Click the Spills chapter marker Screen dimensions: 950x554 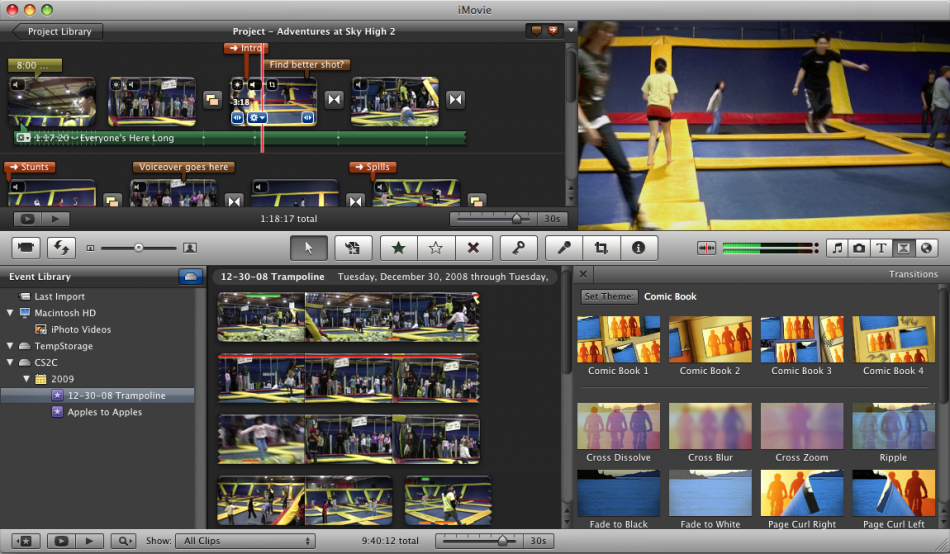[x=372, y=167]
